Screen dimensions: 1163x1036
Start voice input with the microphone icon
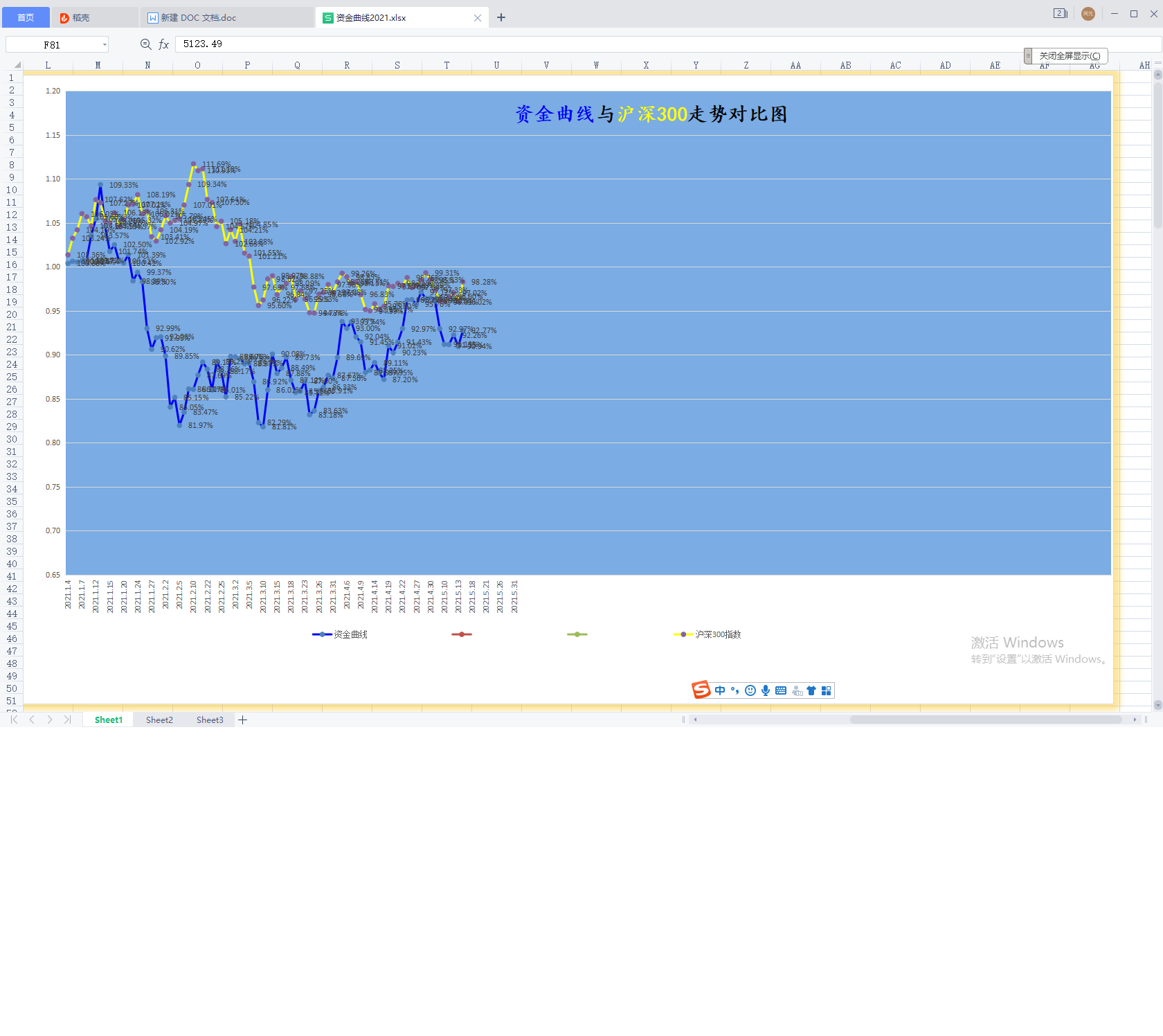(x=766, y=690)
